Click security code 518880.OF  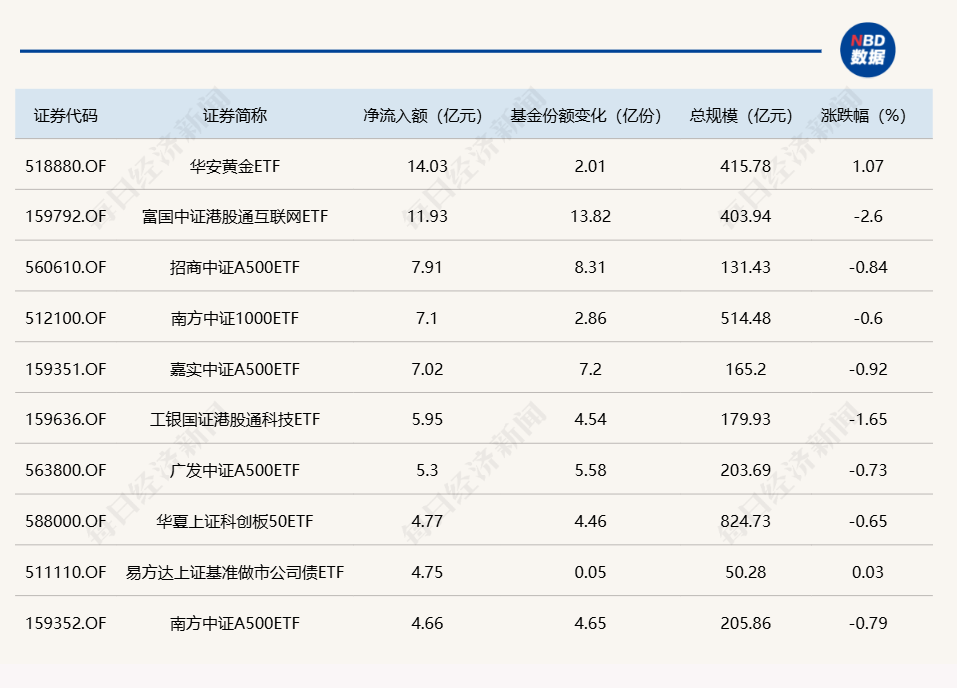[66, 166]
